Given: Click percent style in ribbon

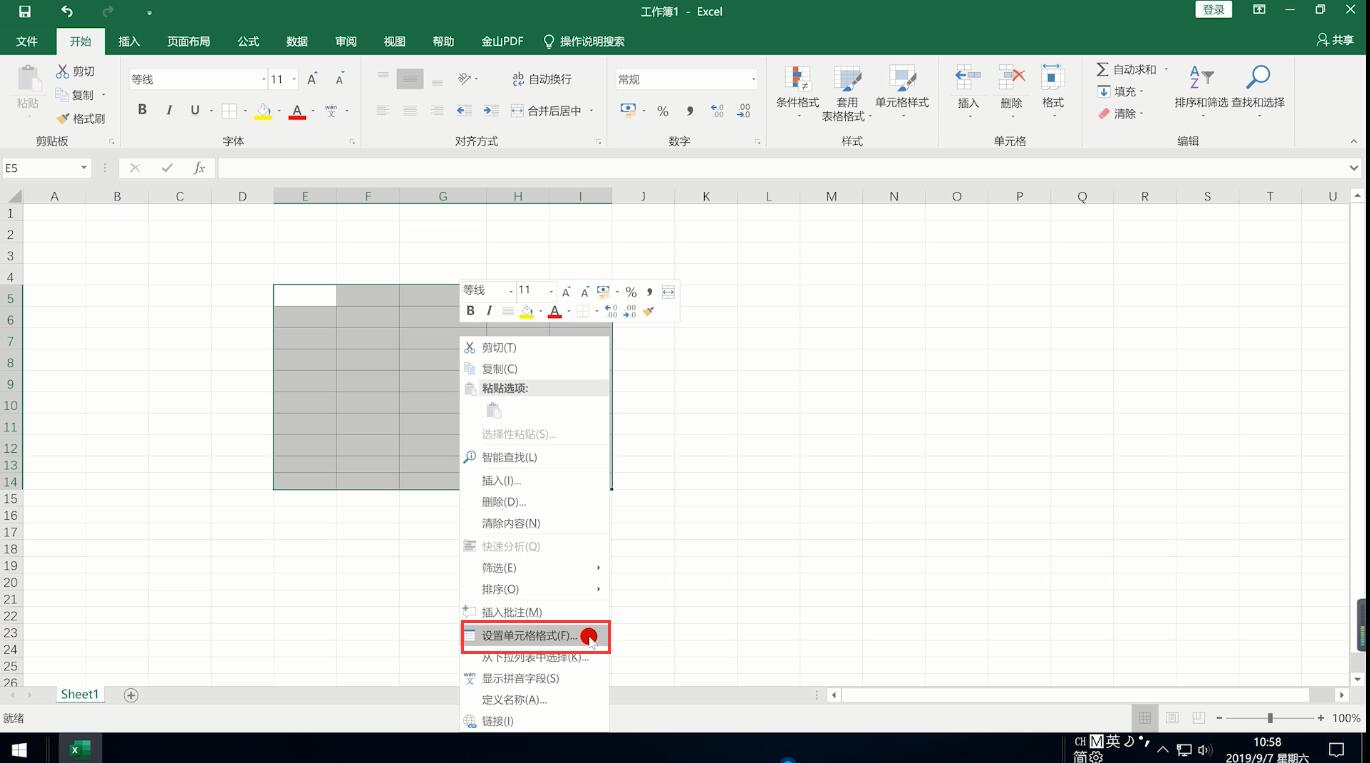Looking at the screenshot, I should [662, 111].
